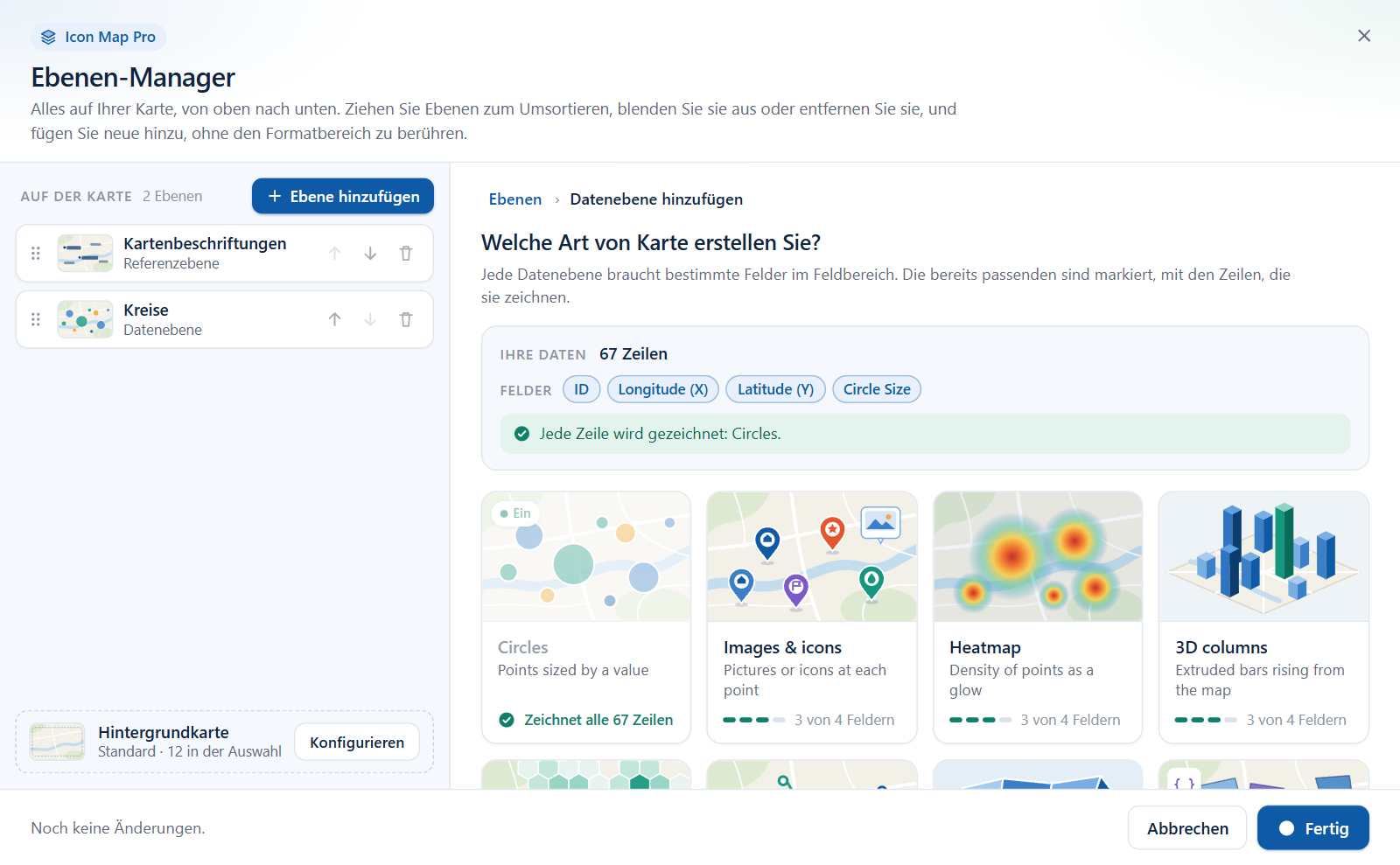The image size is (1400, 865).
Task: Delete the Kartenbeschriftungen layer
Action: point(406,254)
